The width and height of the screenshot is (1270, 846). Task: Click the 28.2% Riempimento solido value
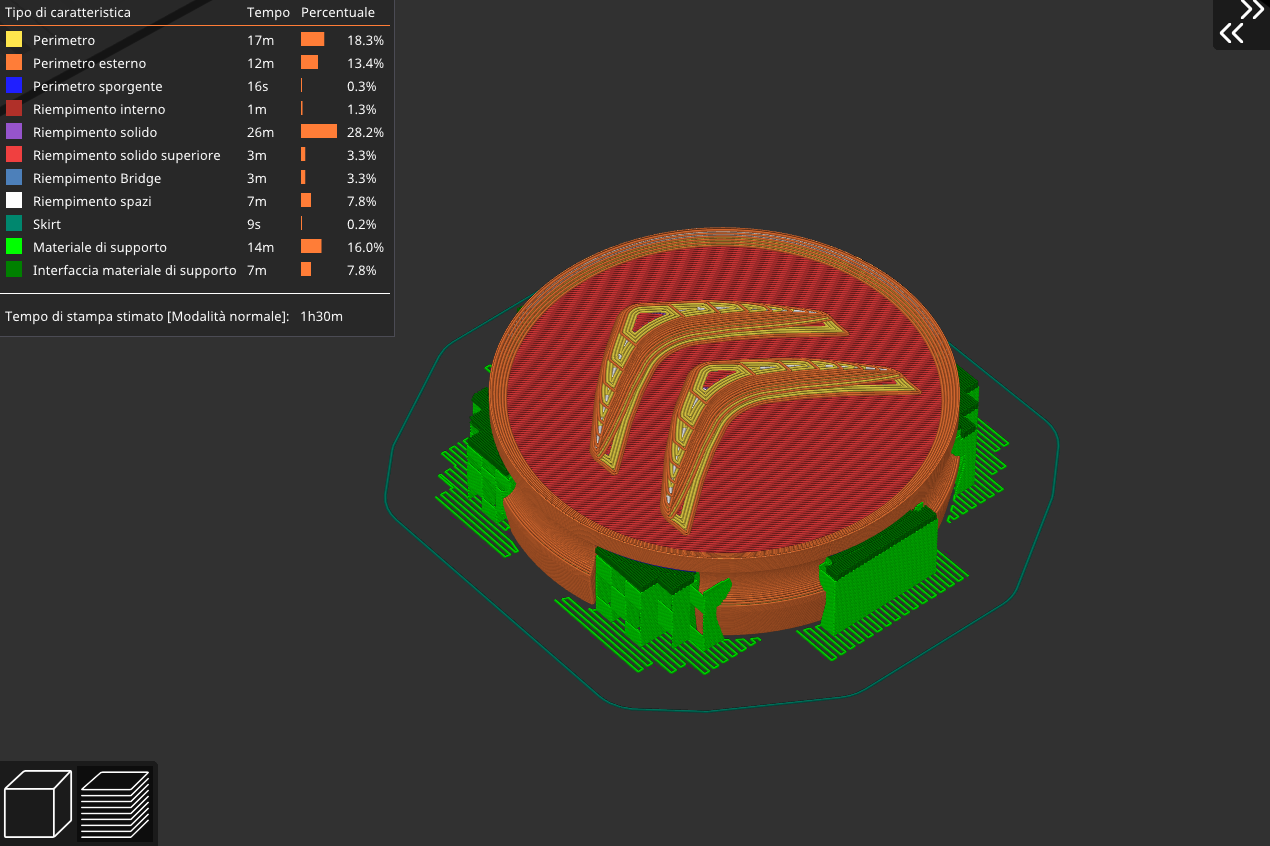(365, 132)
